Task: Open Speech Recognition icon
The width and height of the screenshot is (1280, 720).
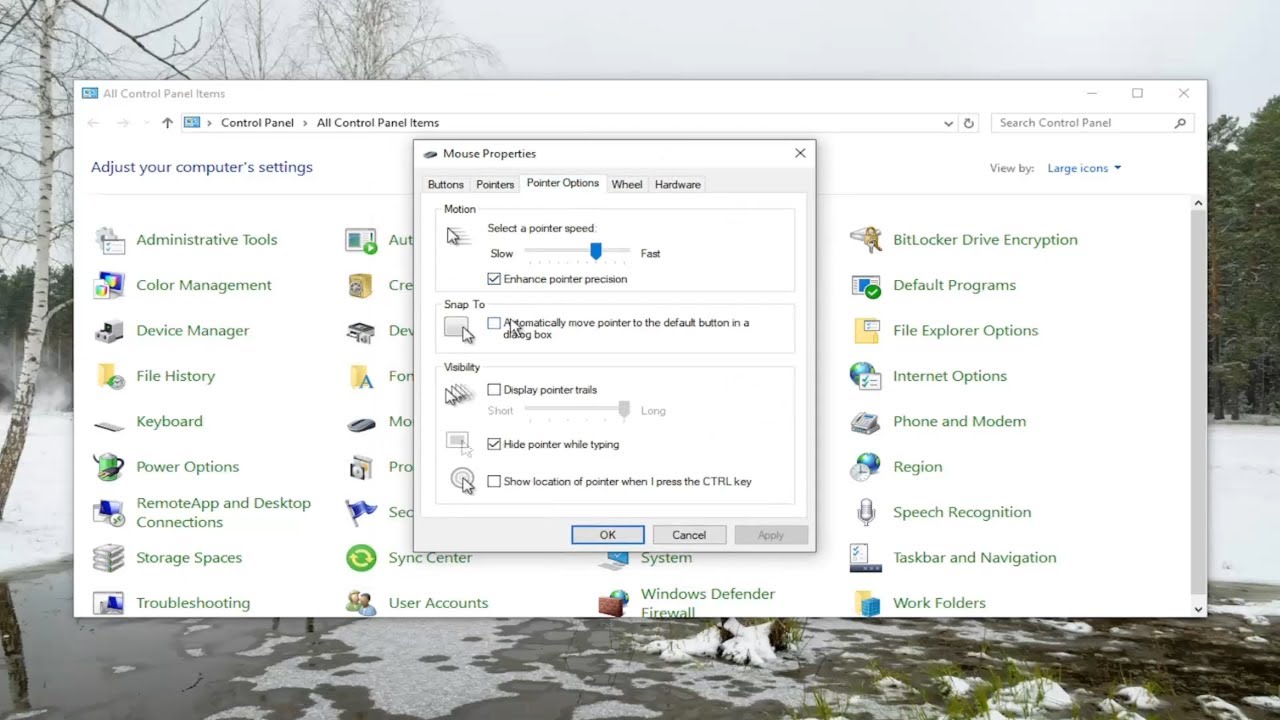Action: point(866,513)
